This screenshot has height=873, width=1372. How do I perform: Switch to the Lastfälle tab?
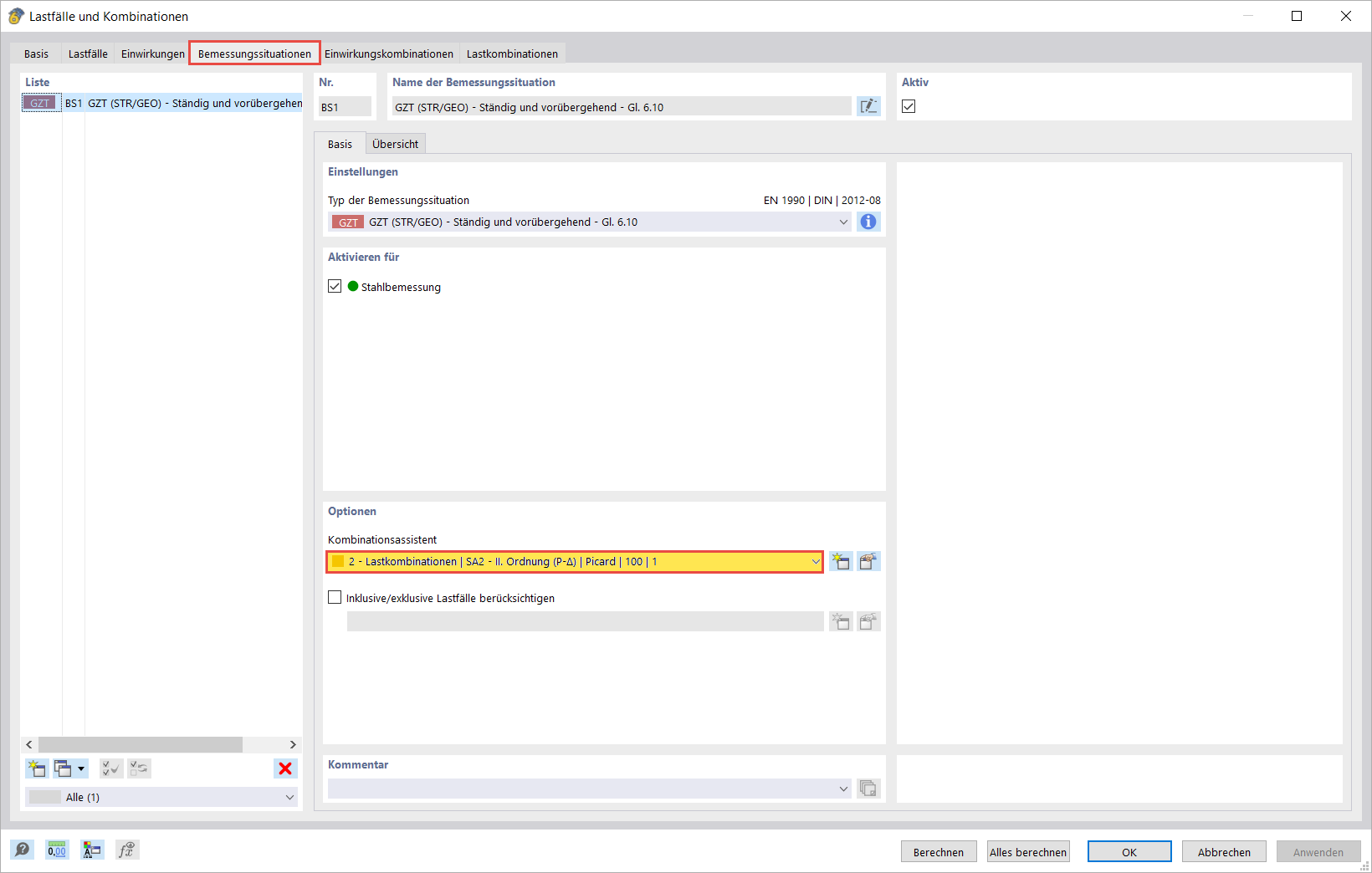88,54
